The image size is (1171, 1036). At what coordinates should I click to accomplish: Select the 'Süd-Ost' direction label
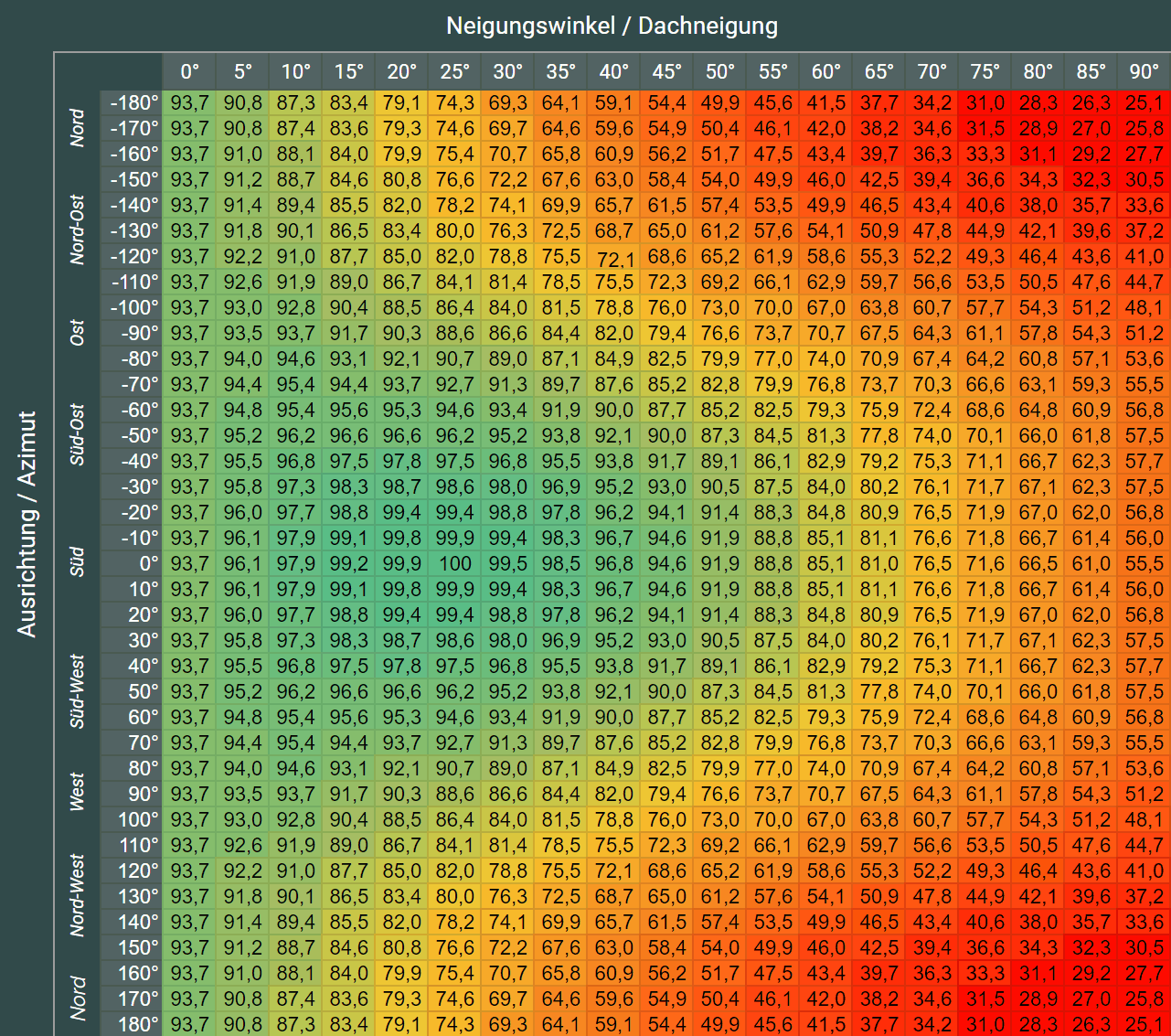tap(78, 434)
